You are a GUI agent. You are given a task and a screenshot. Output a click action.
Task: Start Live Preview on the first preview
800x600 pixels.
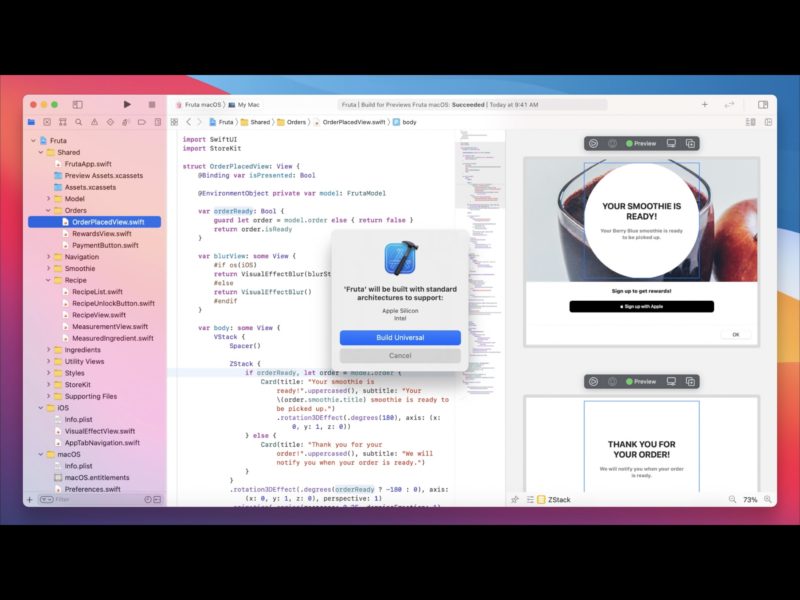tap(593, 143)
